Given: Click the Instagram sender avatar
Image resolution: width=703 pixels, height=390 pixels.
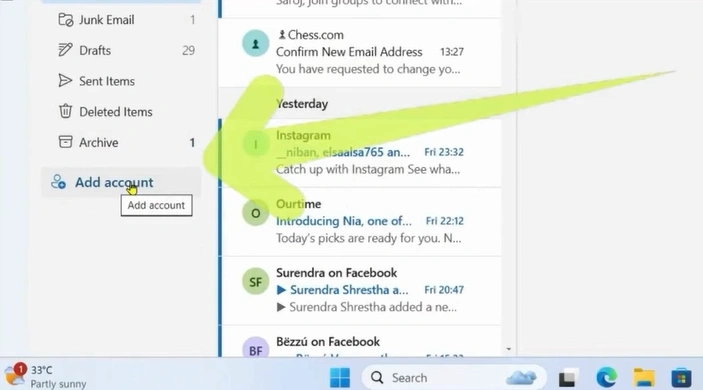Looking at the screenshot, I should point(256,144).
